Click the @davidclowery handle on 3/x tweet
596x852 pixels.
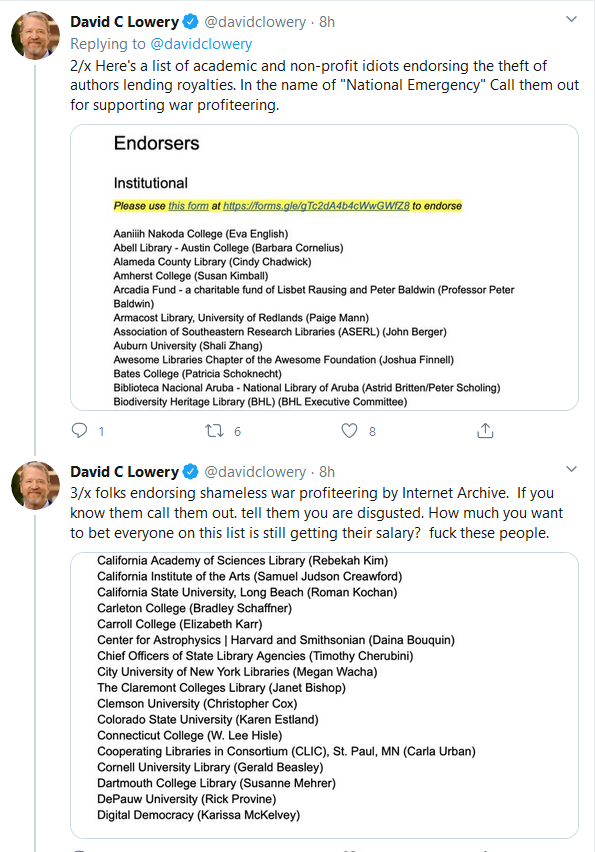(255, 472)
